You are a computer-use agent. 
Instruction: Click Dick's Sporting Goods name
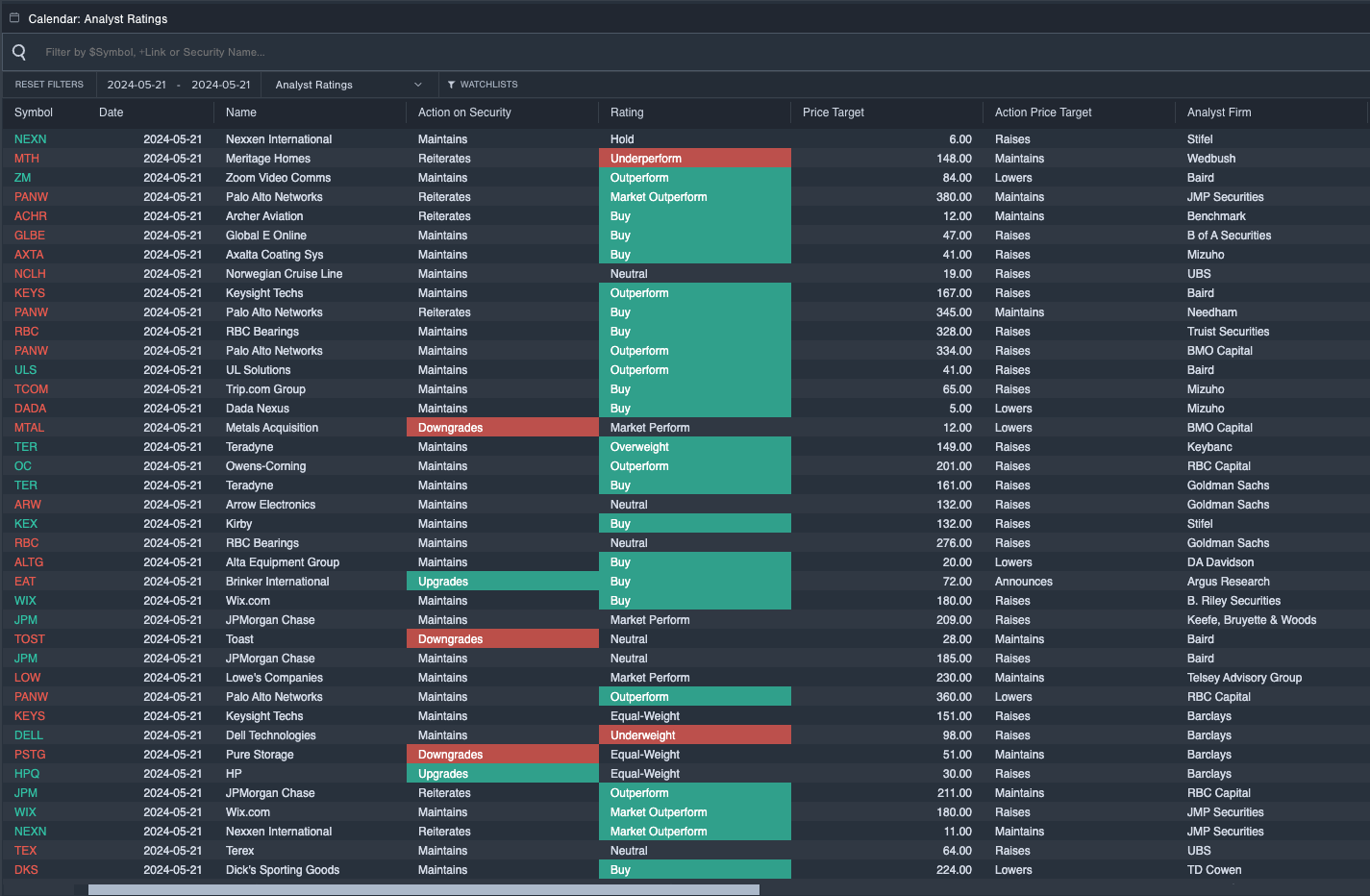(283, 870)
